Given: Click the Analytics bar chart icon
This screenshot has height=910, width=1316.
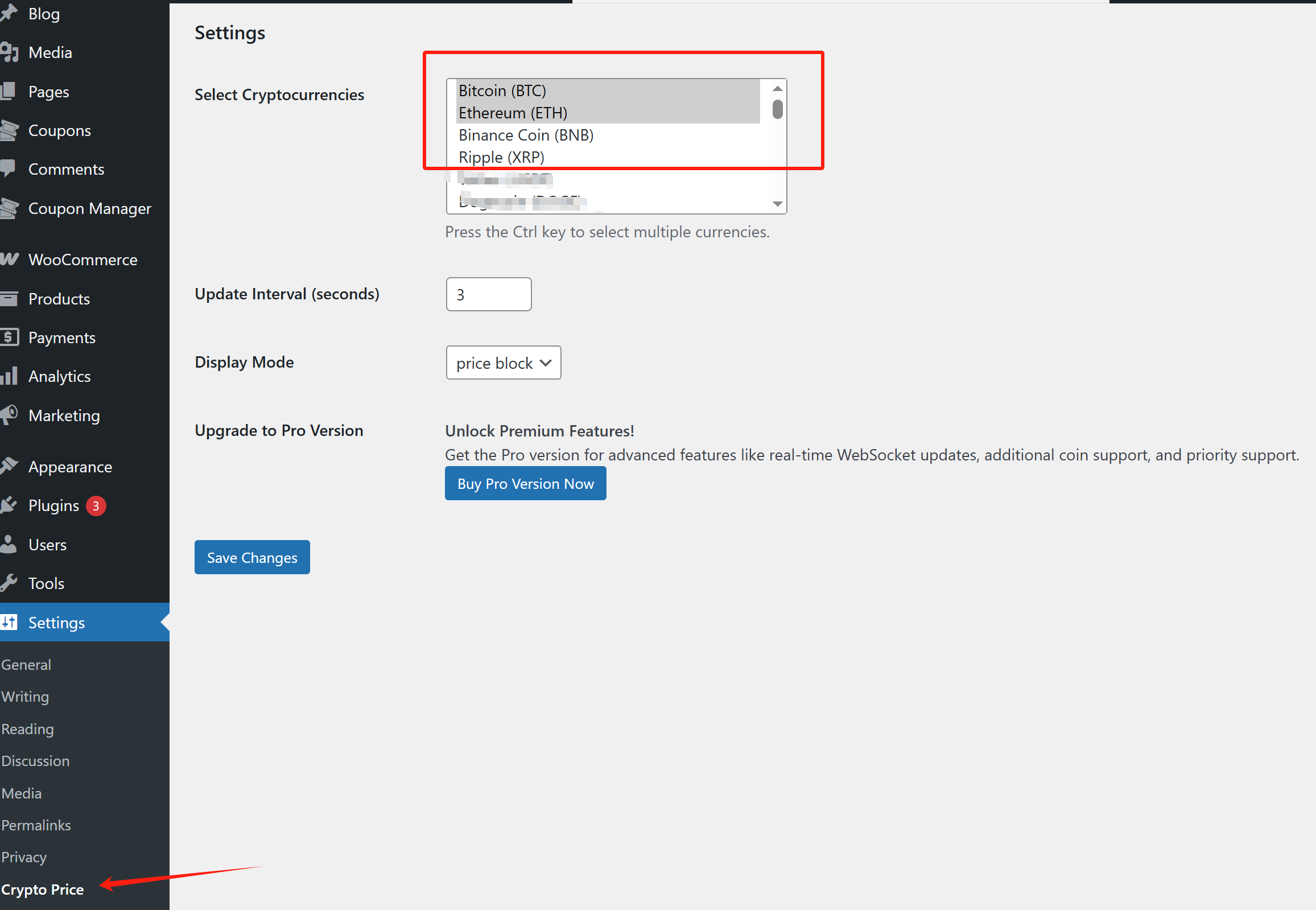Looking at the screenshot, I should tap(9, 376).
